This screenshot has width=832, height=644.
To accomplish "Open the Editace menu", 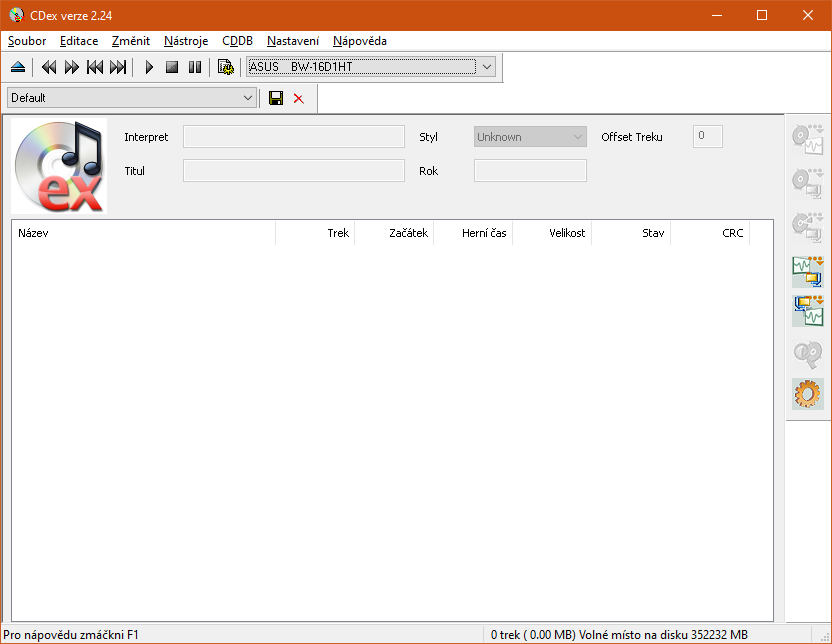I will (79, 41).
